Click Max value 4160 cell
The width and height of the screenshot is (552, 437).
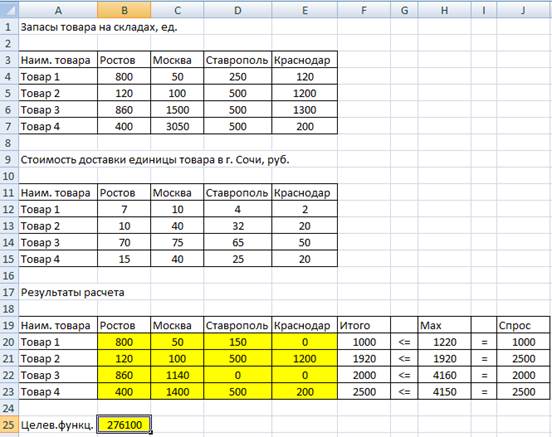click(444, 375)
